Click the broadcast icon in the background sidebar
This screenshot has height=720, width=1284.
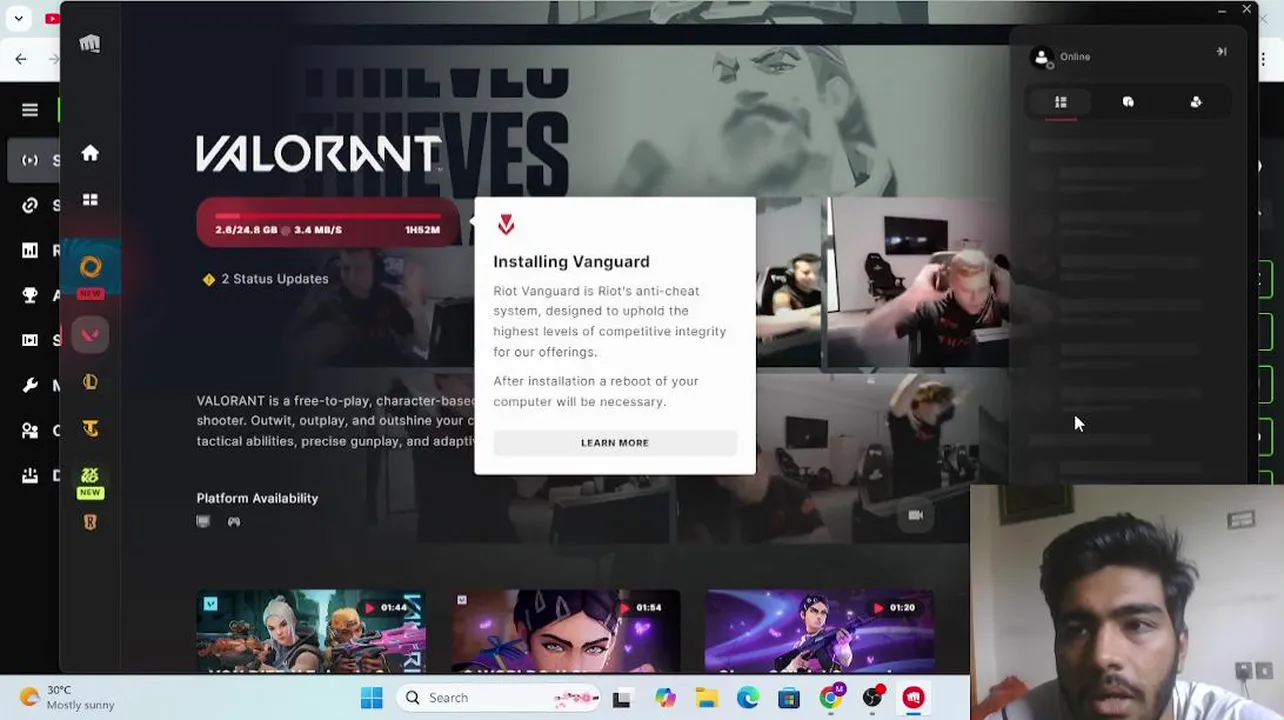30,160
